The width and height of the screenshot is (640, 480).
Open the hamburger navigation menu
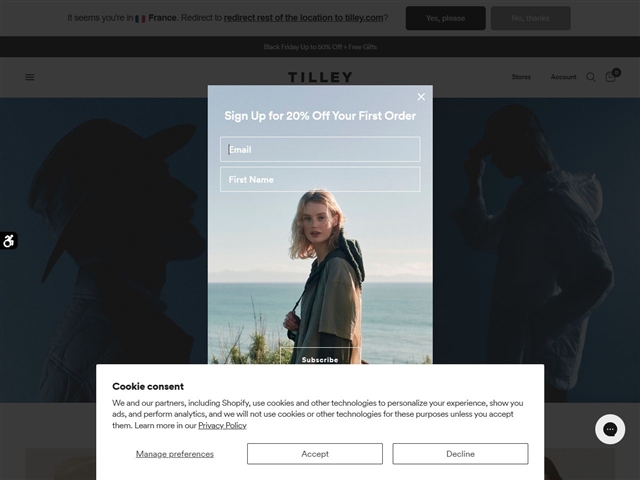[x=29, y=77]
